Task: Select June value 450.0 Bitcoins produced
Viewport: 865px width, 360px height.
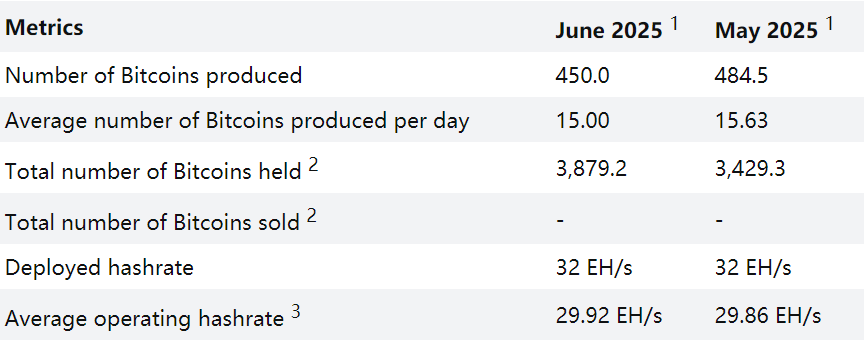Action: point(583,76)
